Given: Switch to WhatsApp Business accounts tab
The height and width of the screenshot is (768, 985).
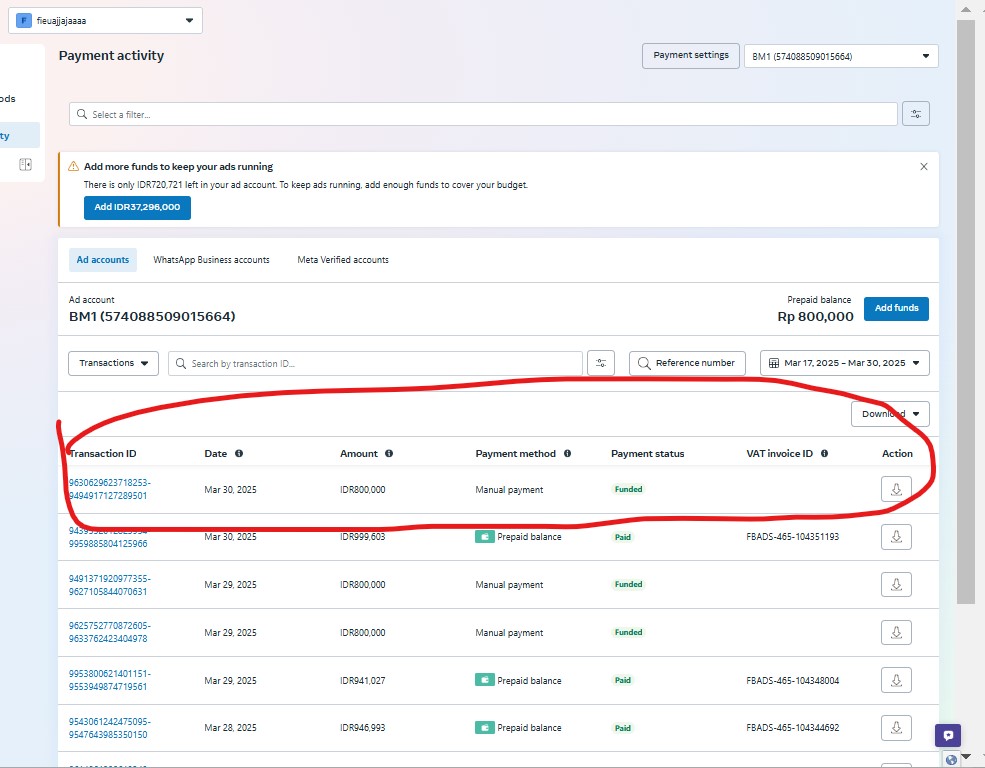Looking at the screenshot, I should pos(211,260).
